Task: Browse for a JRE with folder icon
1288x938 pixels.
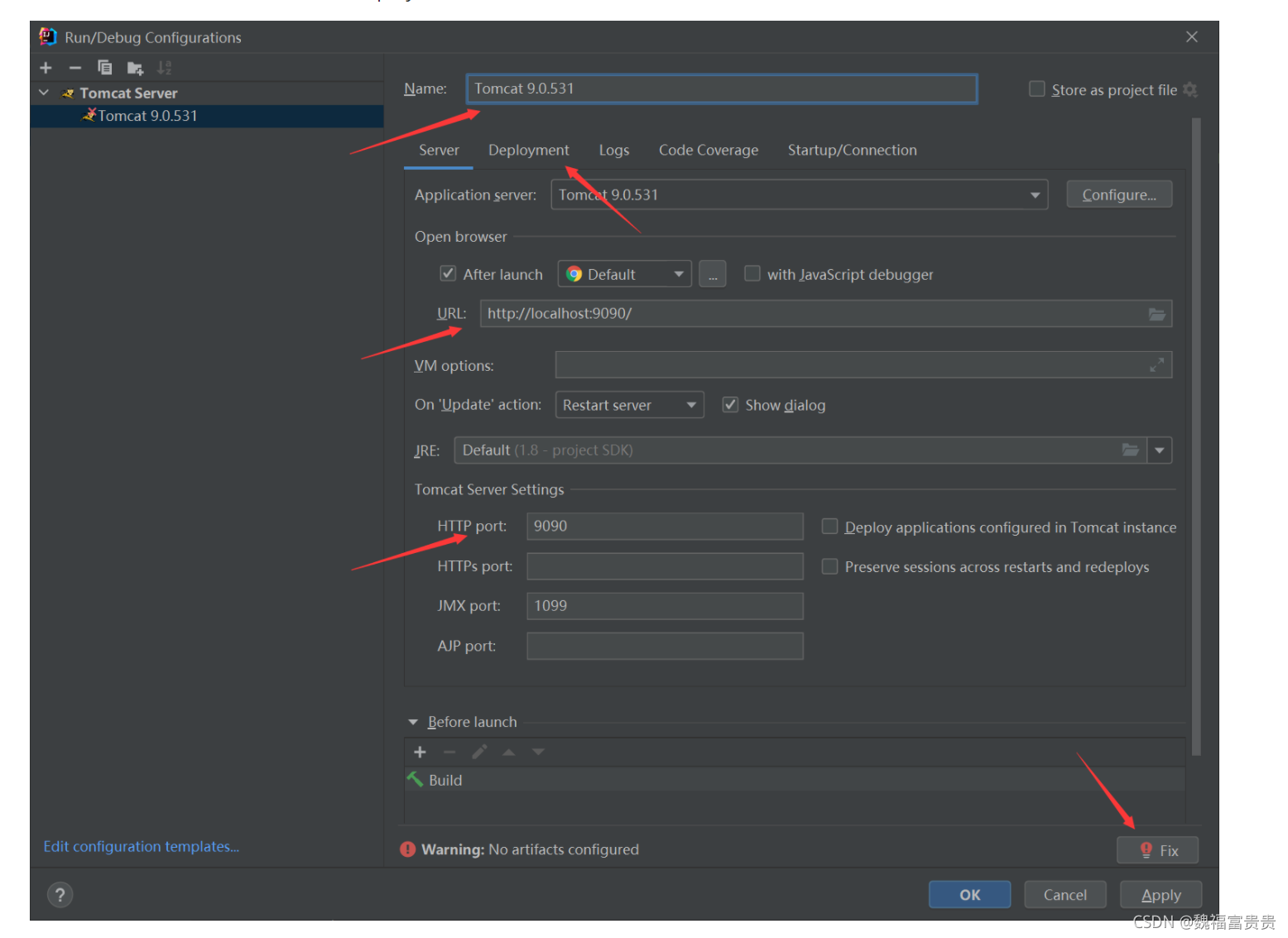Action: (1130, 450)
